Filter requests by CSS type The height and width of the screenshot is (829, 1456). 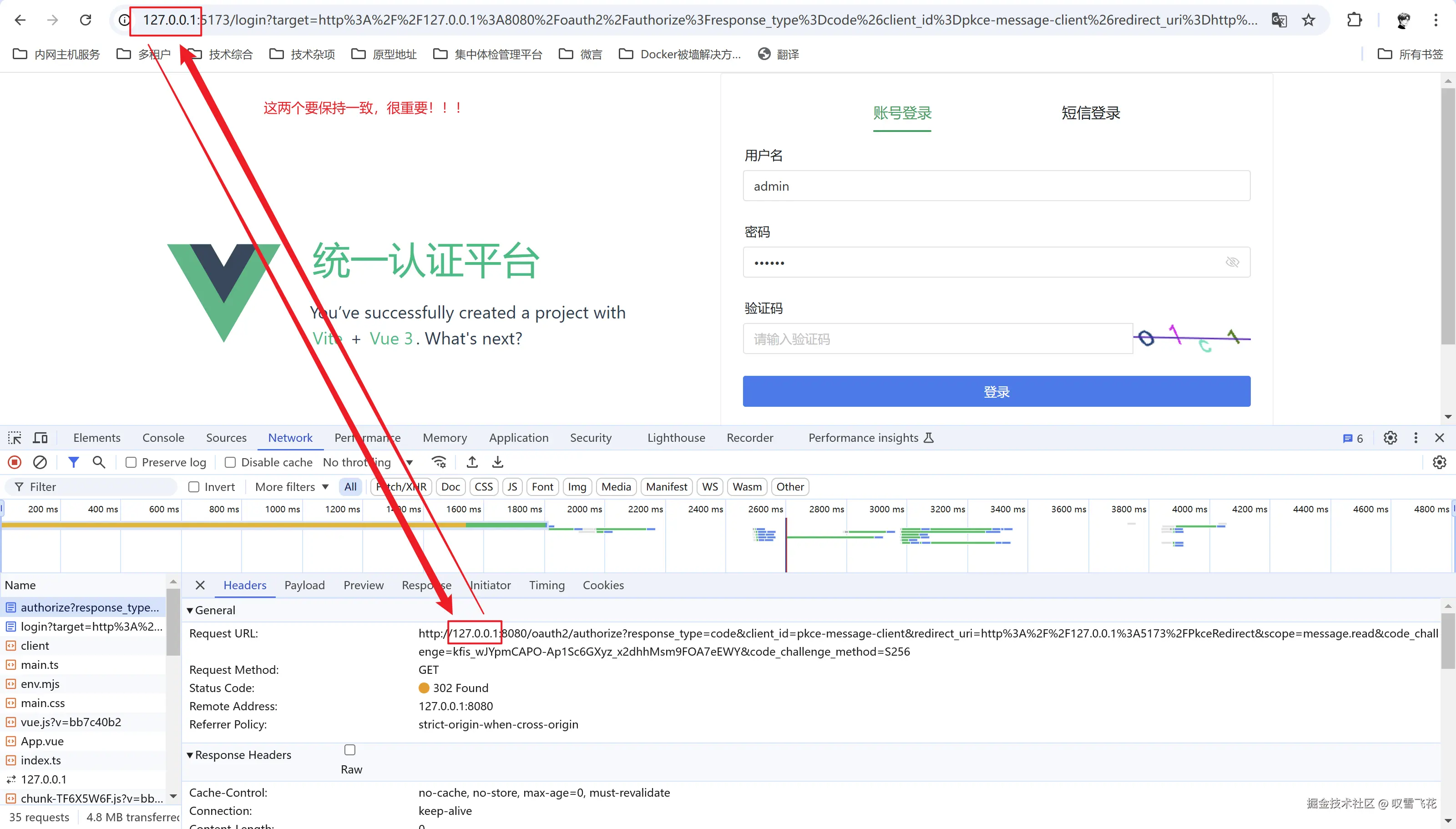coord(484,487)
